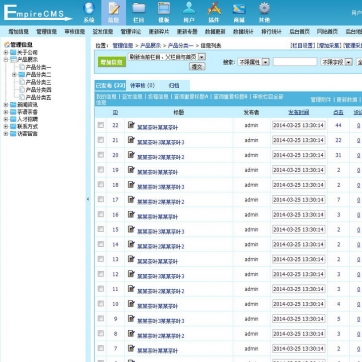Click the edit icon in row ID 14
362x362 pixels.
[131, 244]
